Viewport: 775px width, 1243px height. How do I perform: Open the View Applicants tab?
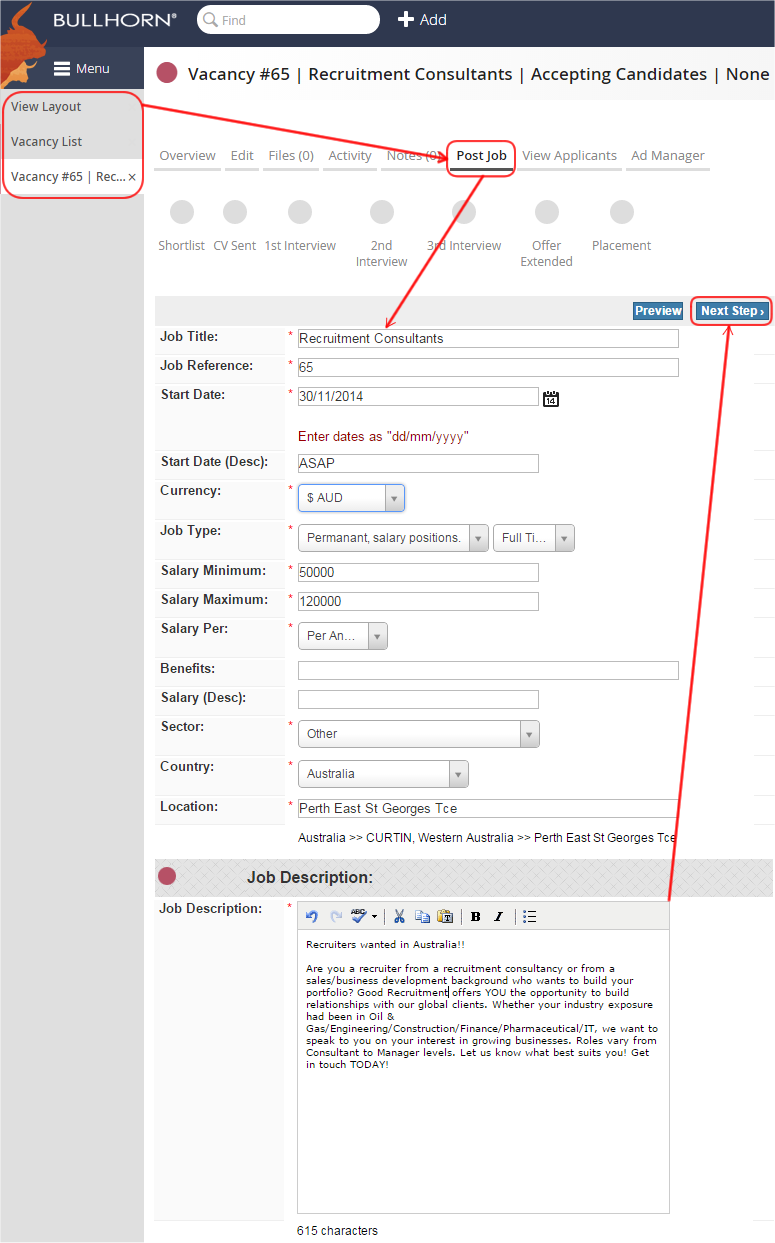[570, 156]
